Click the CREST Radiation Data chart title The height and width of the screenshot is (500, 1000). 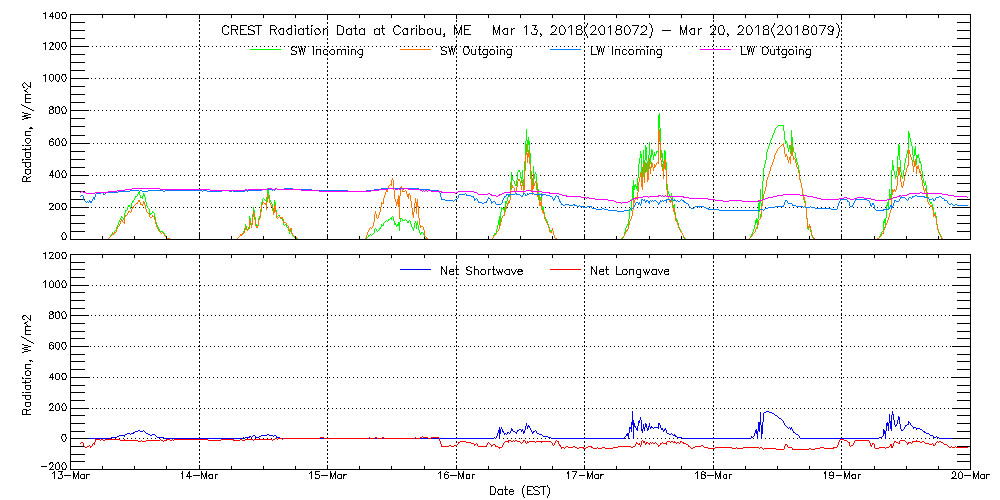tap(531, 31)
